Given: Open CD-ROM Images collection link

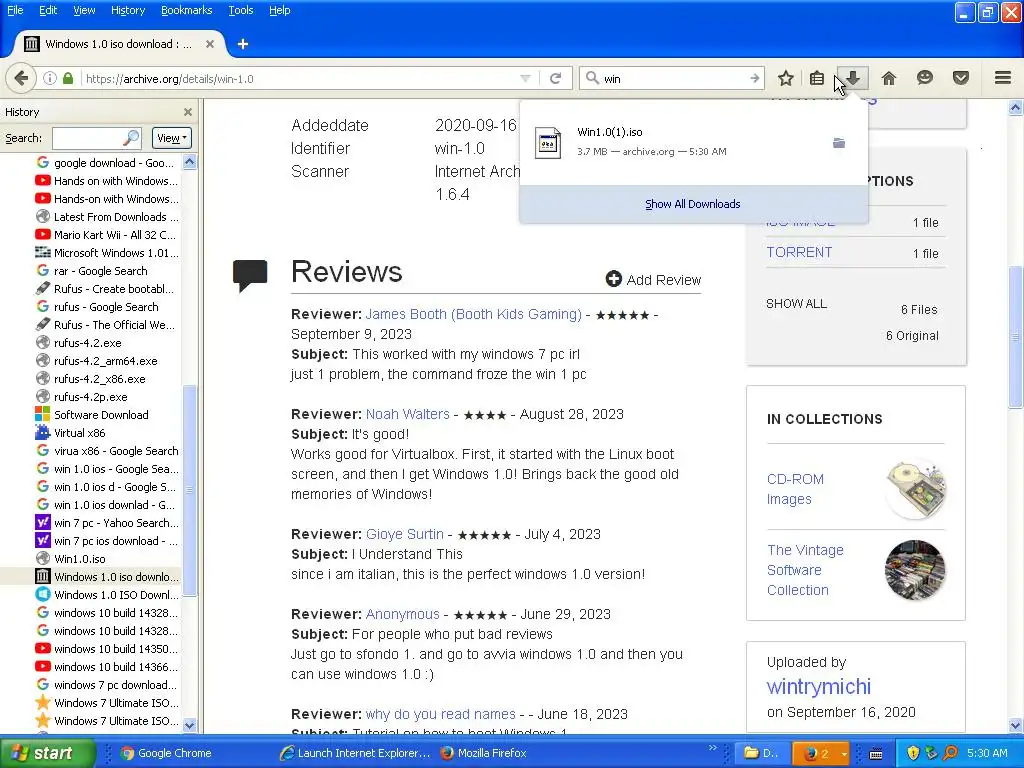Looking at the screenshot, I should pos(795,489).
